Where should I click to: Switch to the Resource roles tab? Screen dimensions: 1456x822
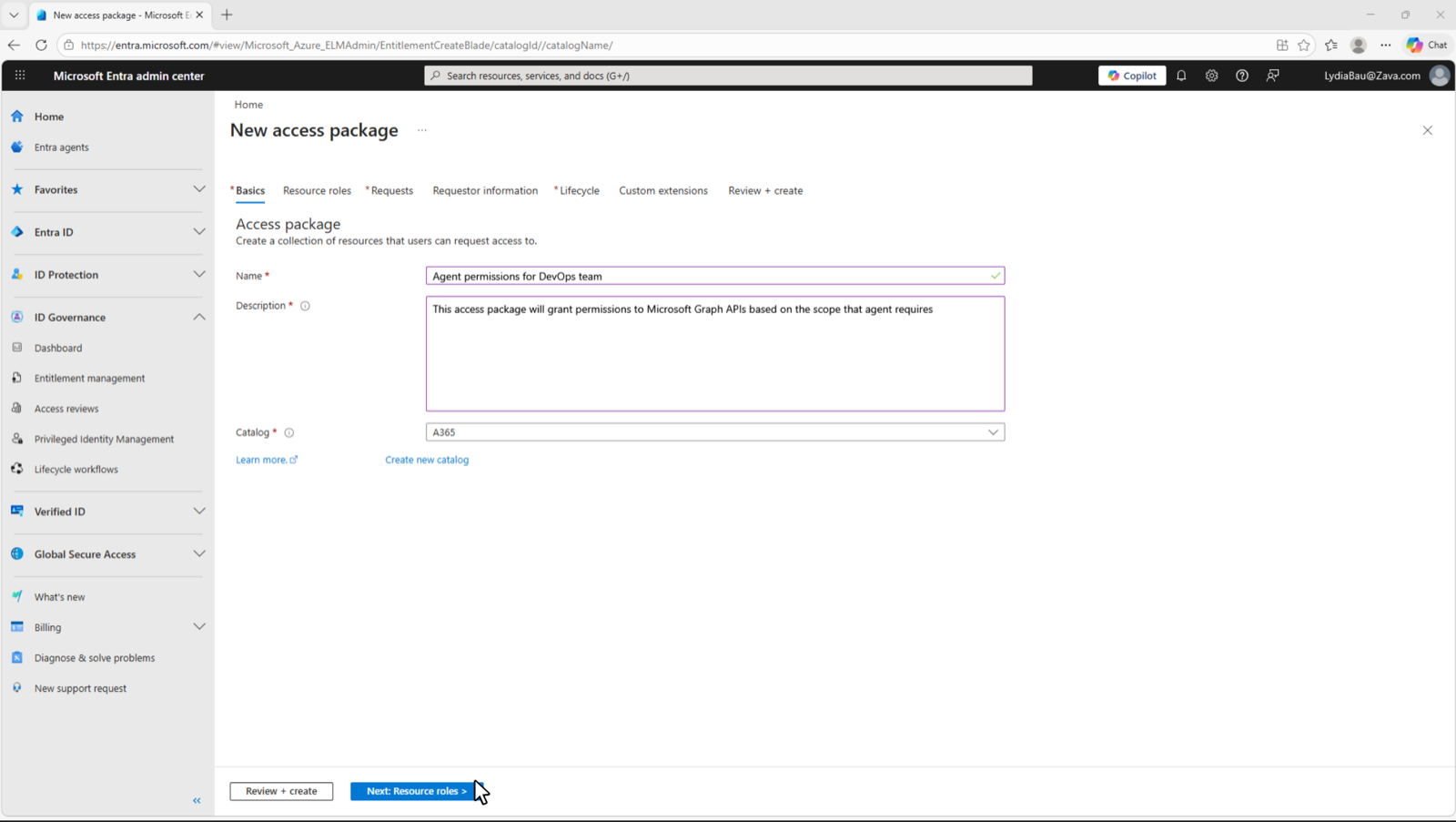(x=317, y=190)
